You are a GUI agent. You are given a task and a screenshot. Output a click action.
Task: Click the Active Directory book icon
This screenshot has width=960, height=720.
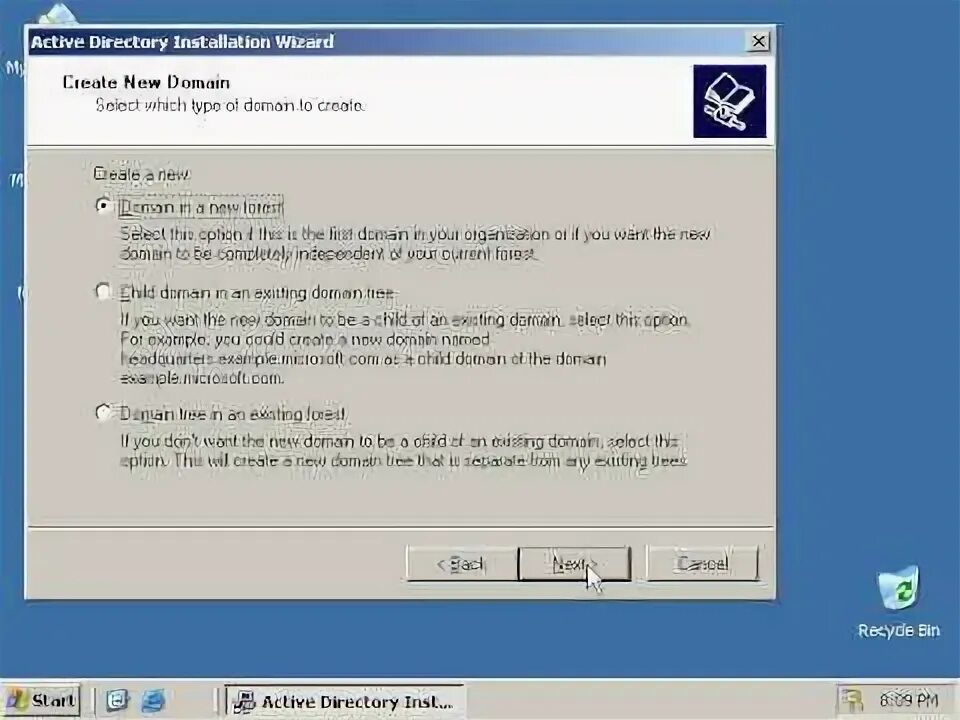coord(729,101)
